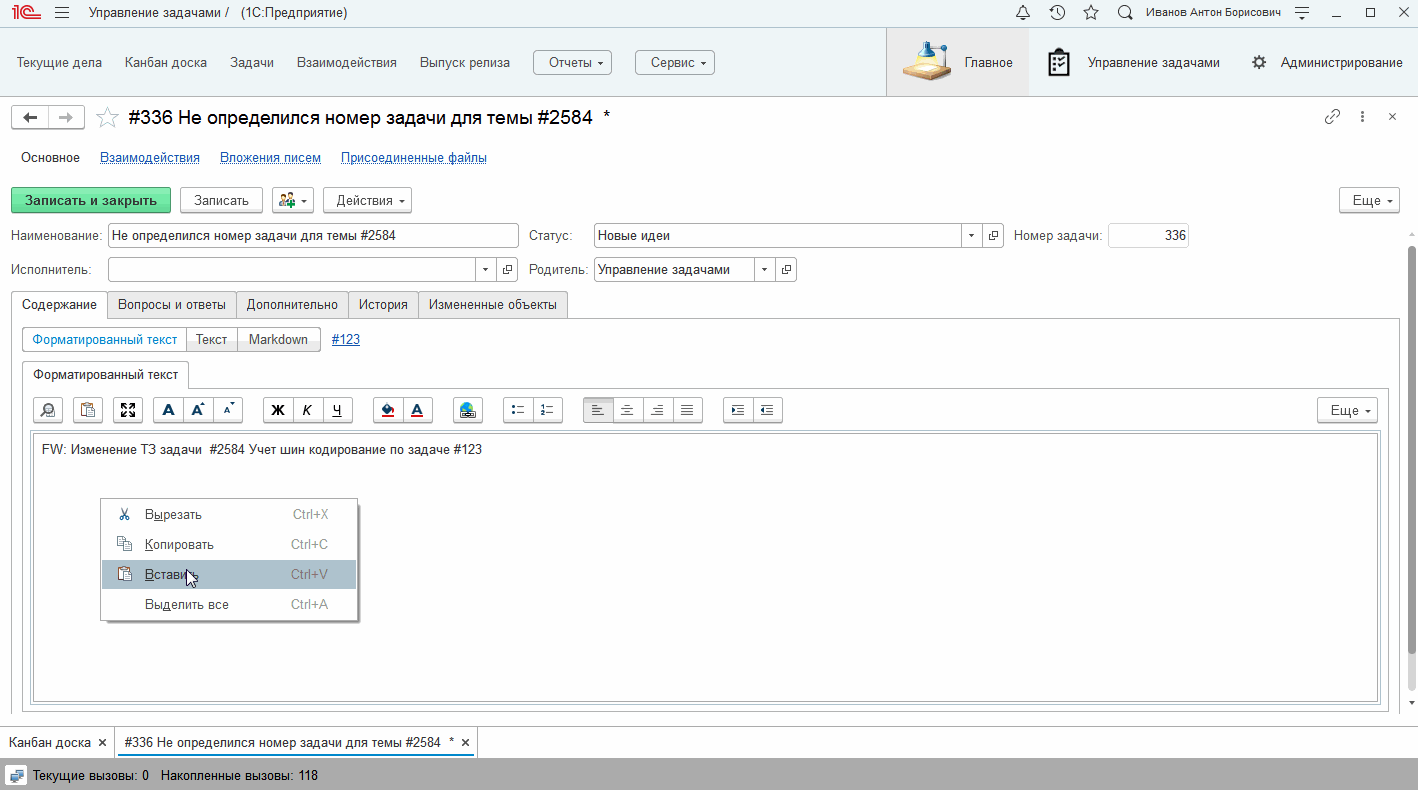Switch to История tab

pos(384,305)
